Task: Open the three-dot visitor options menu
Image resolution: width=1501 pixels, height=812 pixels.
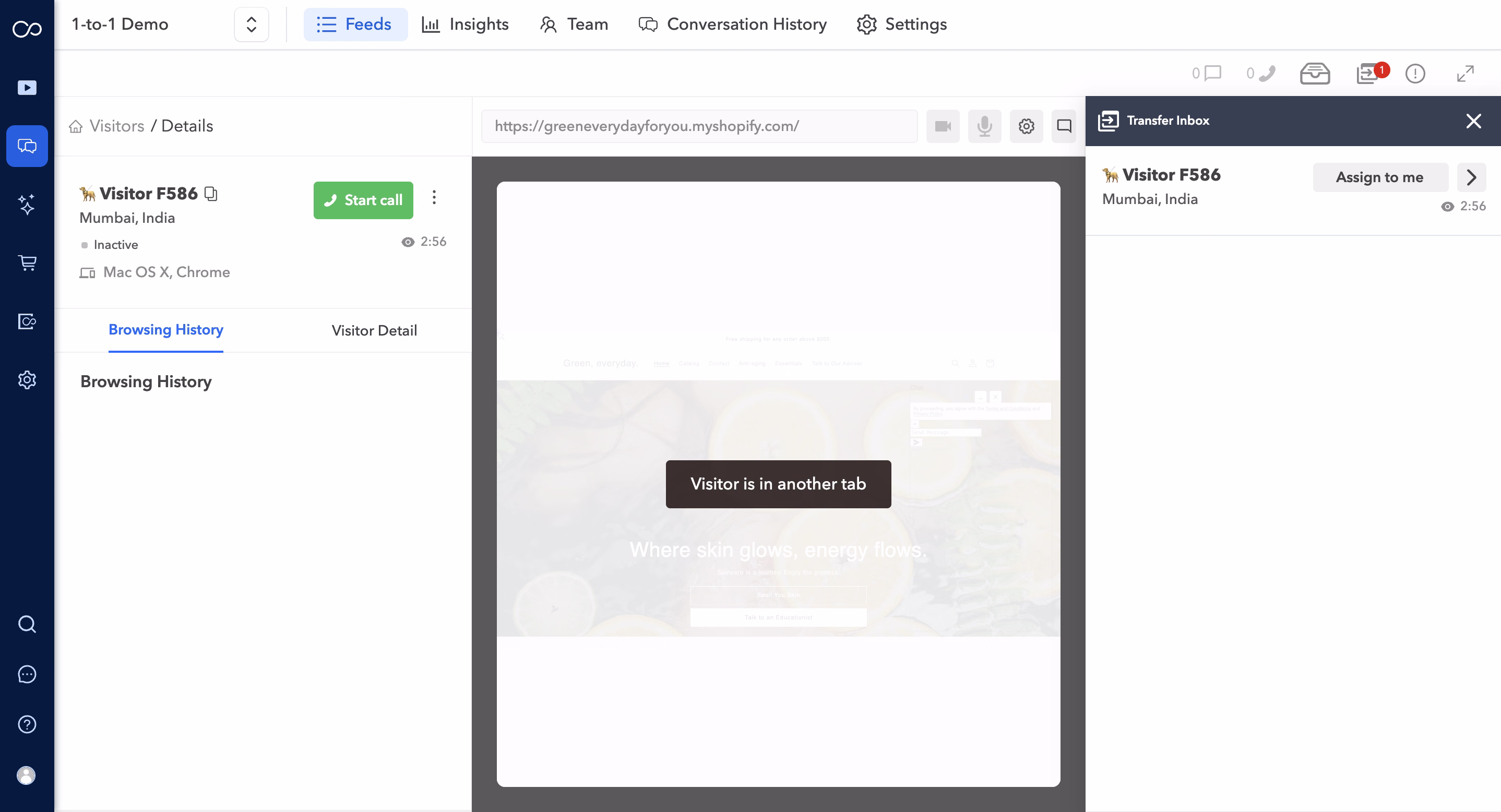Action: [x=434, y=197]
